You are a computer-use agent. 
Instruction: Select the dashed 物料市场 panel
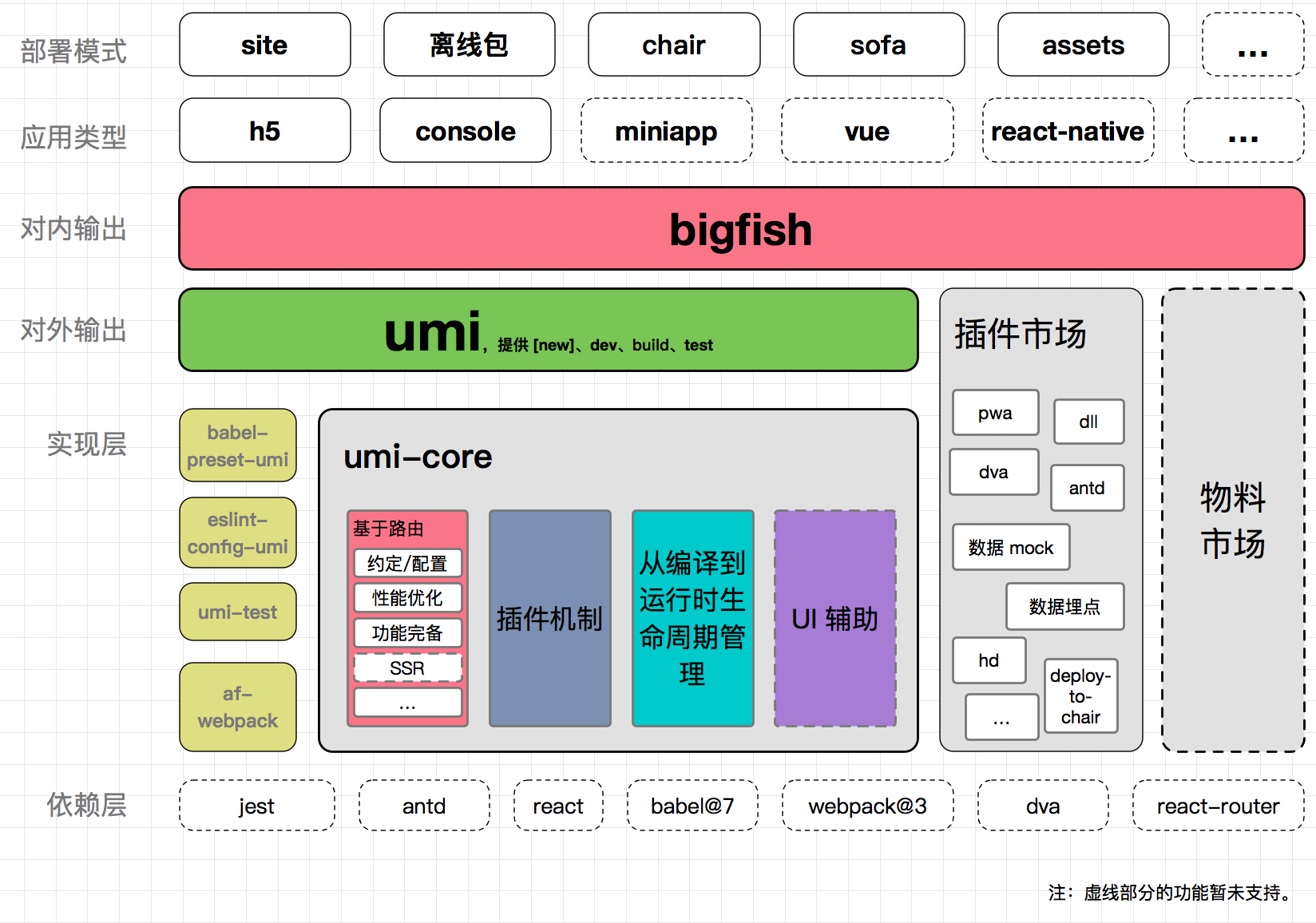pyautogui.click(x=1233, y=520)
